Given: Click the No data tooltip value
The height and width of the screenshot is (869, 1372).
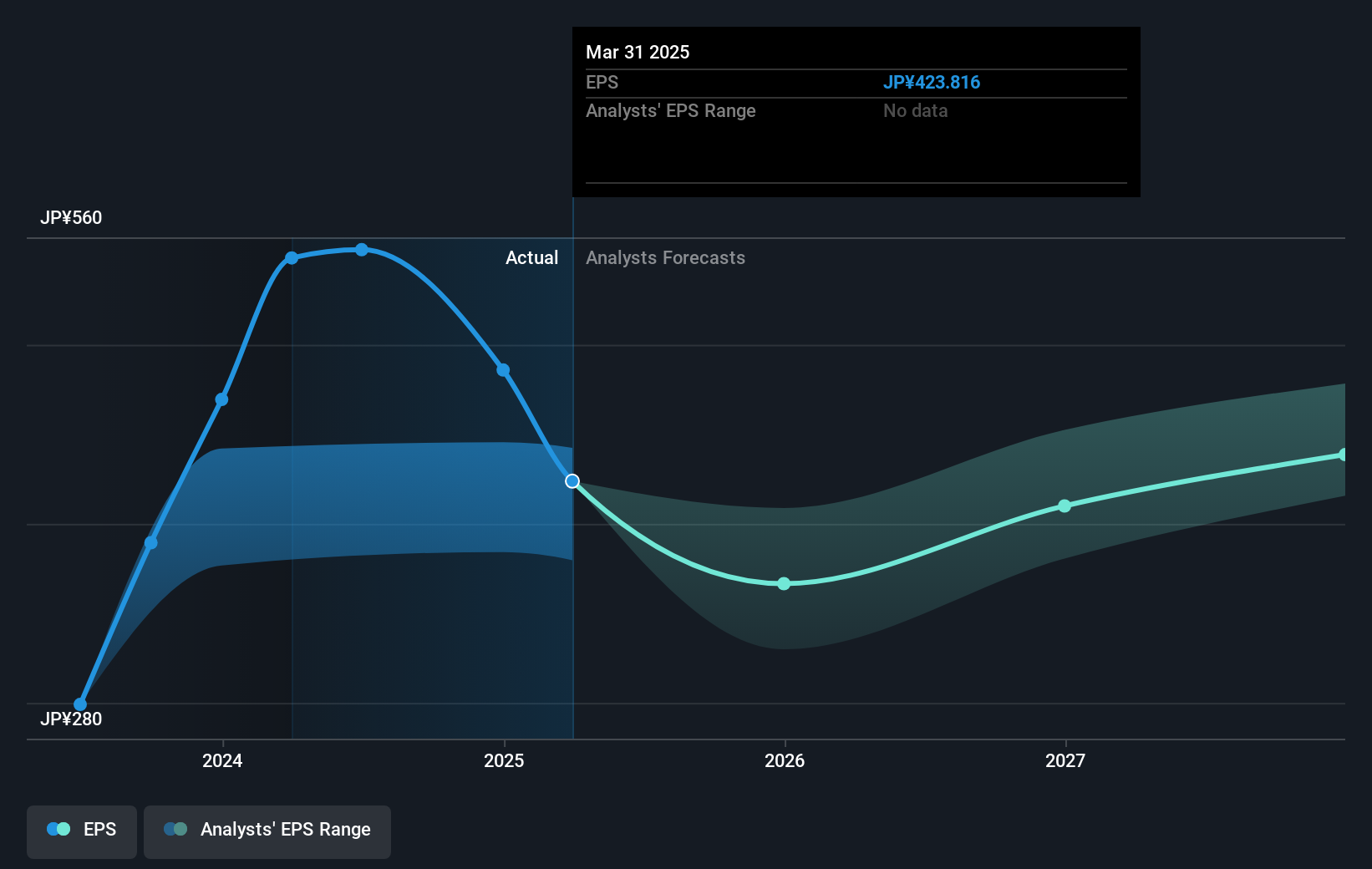Looking at the screenshot, I should point(916,111).
